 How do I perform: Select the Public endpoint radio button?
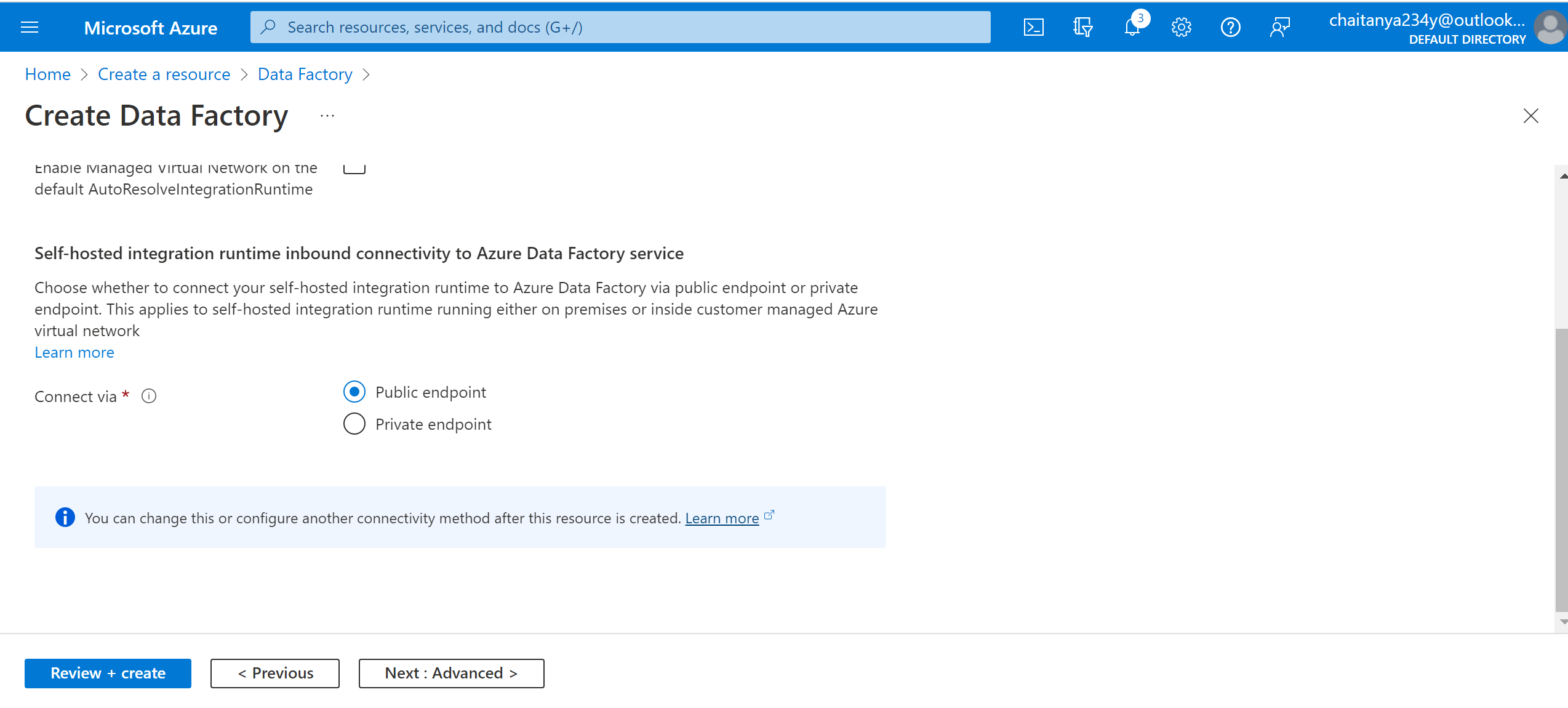[x=354, y=392]
